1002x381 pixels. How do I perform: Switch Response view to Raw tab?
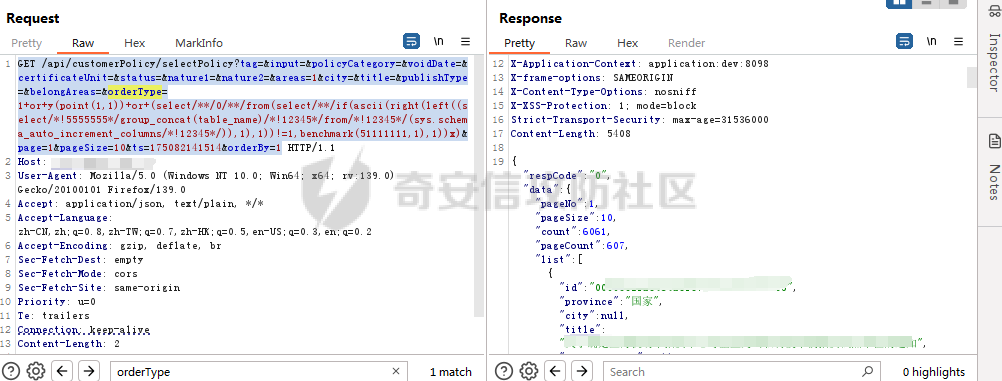[576, 43]
